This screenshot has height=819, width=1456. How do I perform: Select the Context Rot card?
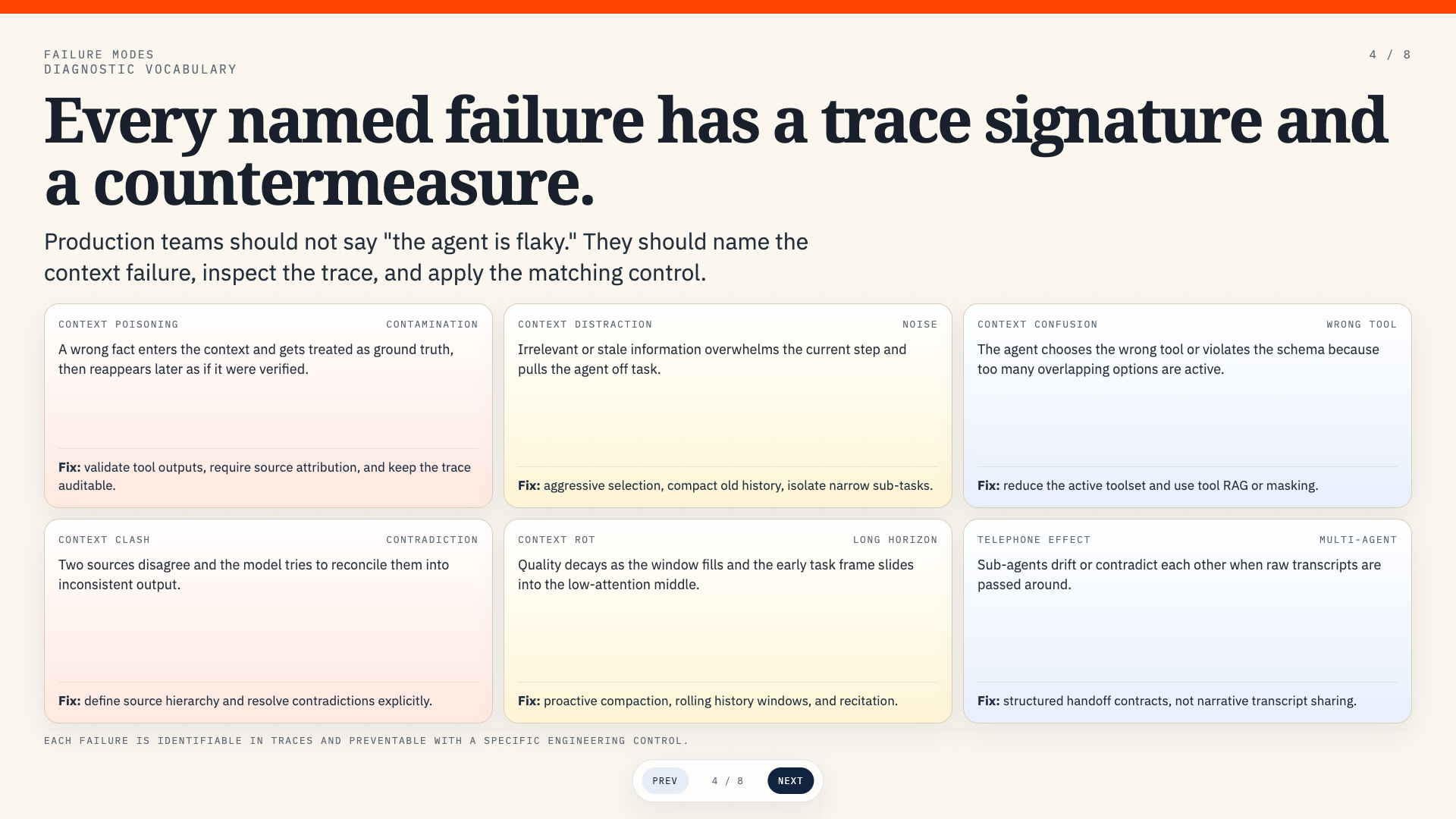[x=728, y=621]
